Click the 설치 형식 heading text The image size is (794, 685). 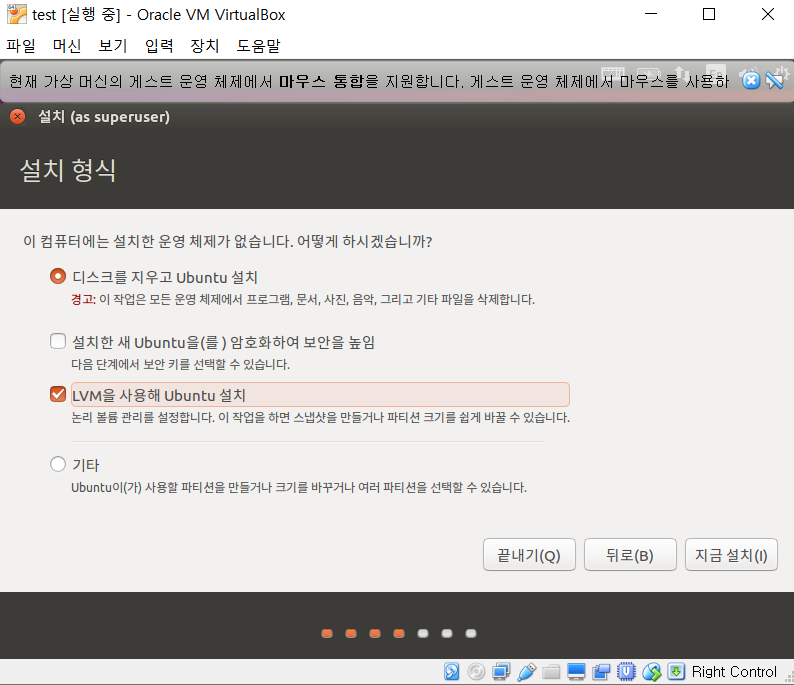68,170
